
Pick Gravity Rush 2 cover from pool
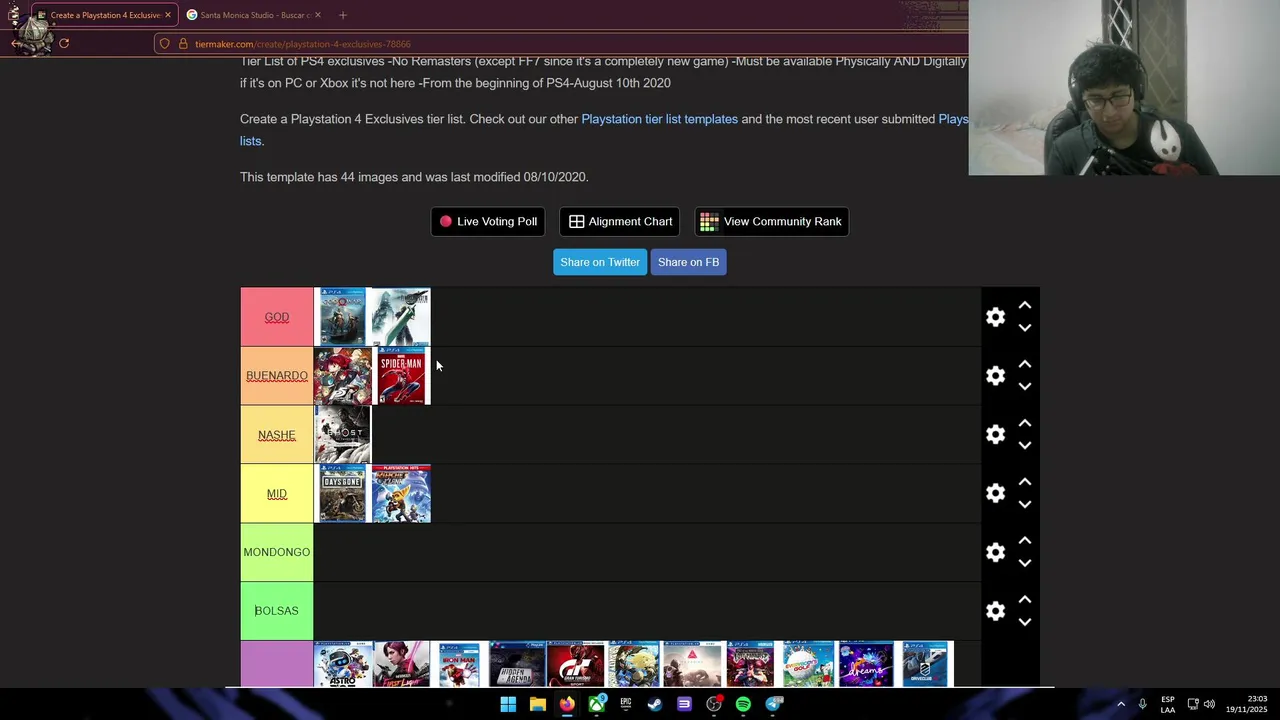[x=634, y=664]
